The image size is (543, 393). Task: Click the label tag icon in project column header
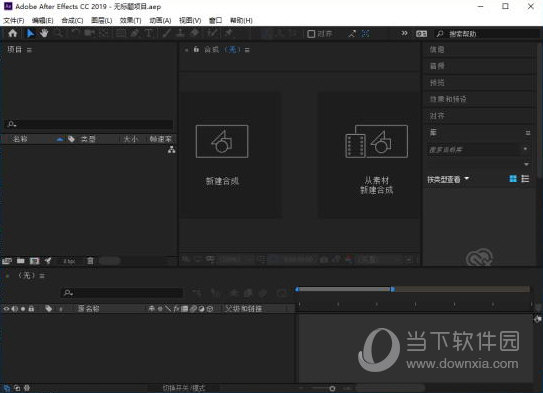click(x=71, y=139)
